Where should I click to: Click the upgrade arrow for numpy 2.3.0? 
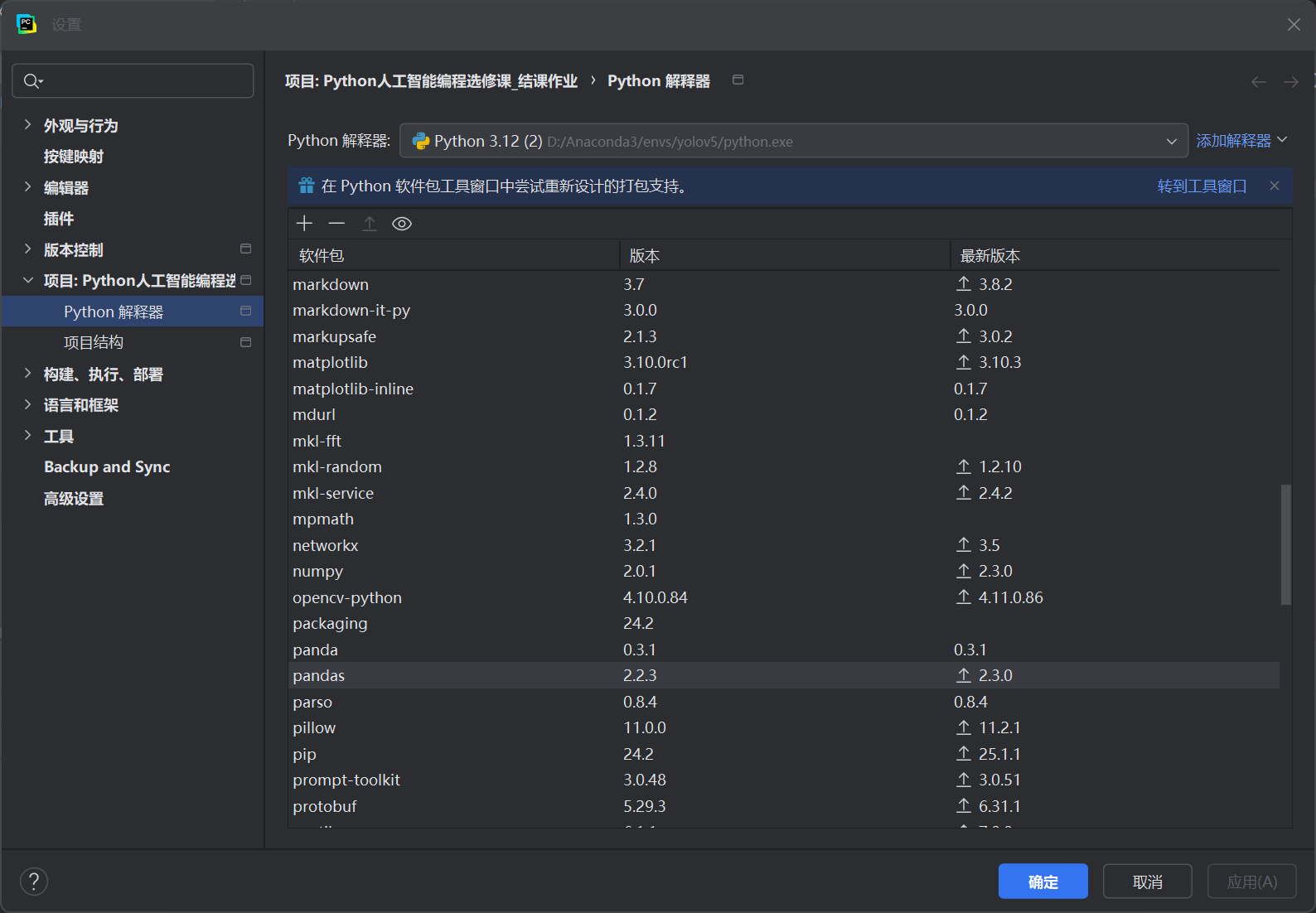tap(964, 571)
